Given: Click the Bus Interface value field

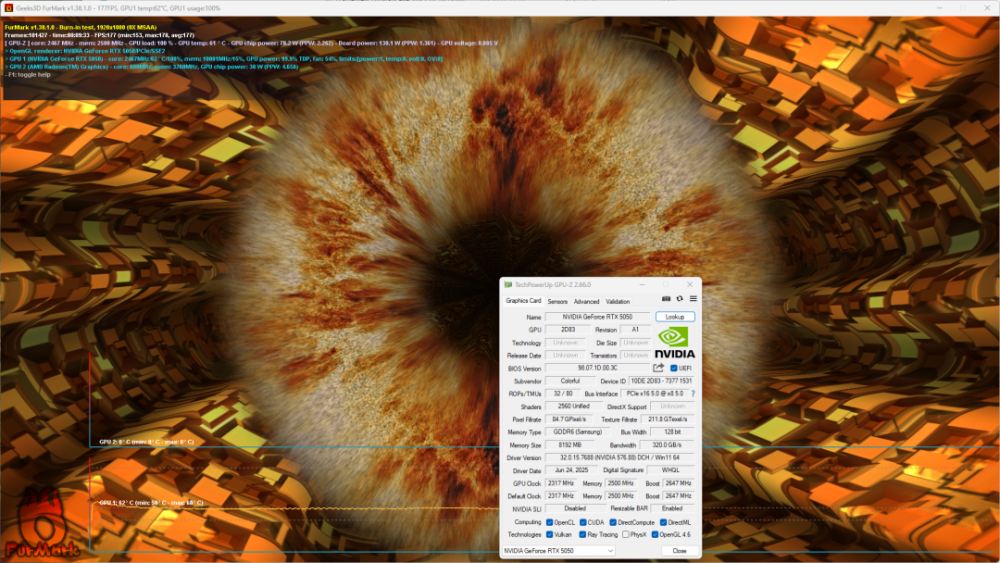Looking at the screenshot, I should 654,394.
